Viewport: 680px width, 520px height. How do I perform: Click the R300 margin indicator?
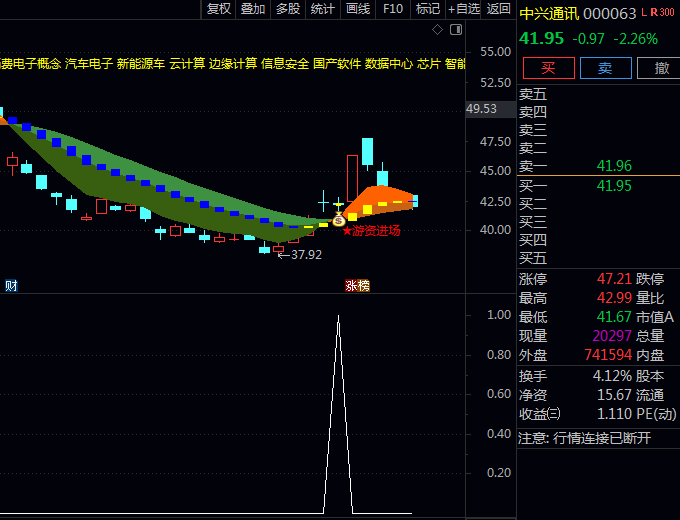tap(662, 13)
